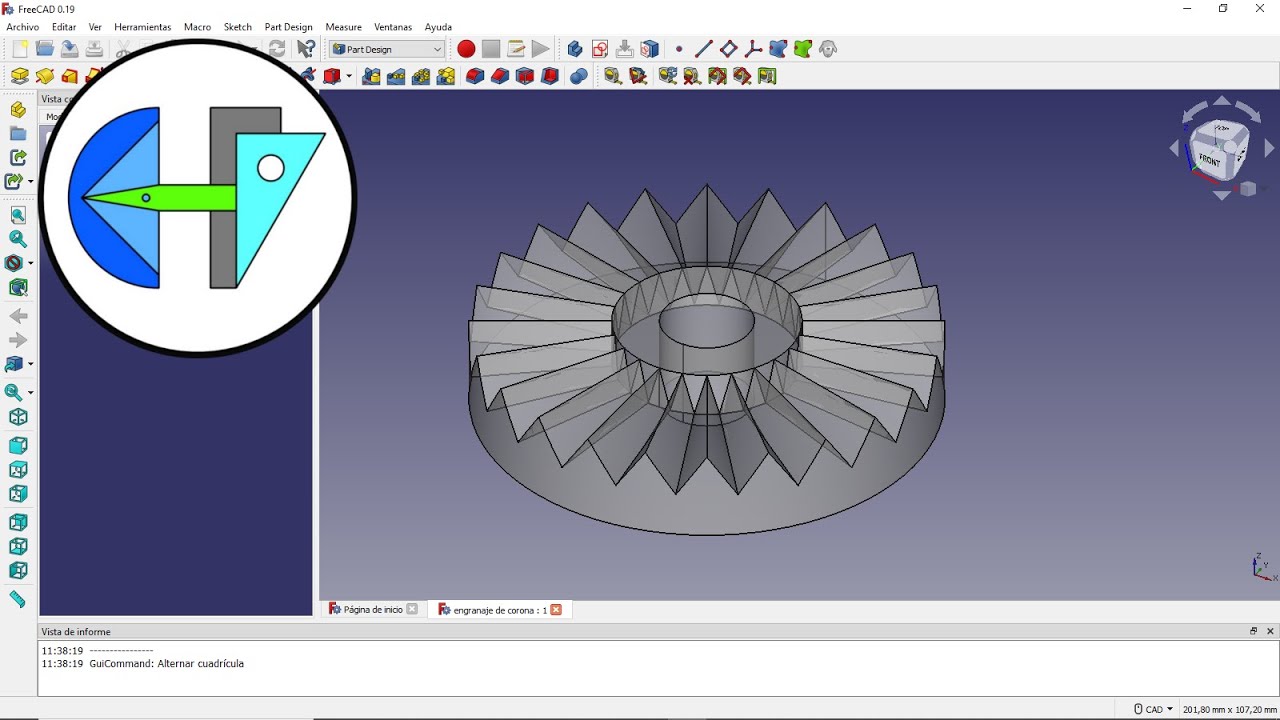Screen dimensions: 1280x720
Task: Click the 201,80 mm x 107,20 mm dimension
Action: pyautogui.click(x=1229, y=709)
